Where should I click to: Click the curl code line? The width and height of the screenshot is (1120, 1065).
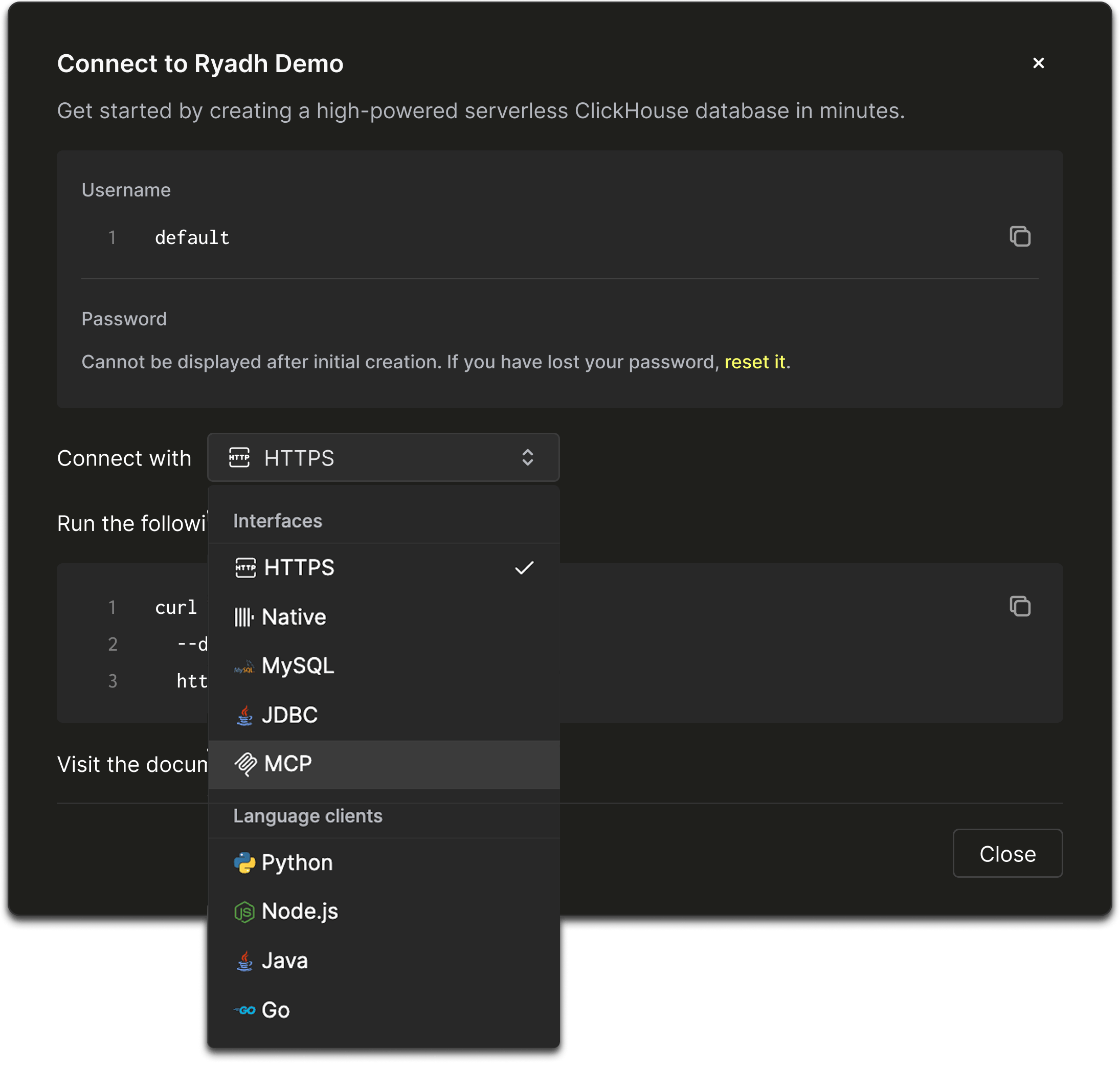click(175, 607)
